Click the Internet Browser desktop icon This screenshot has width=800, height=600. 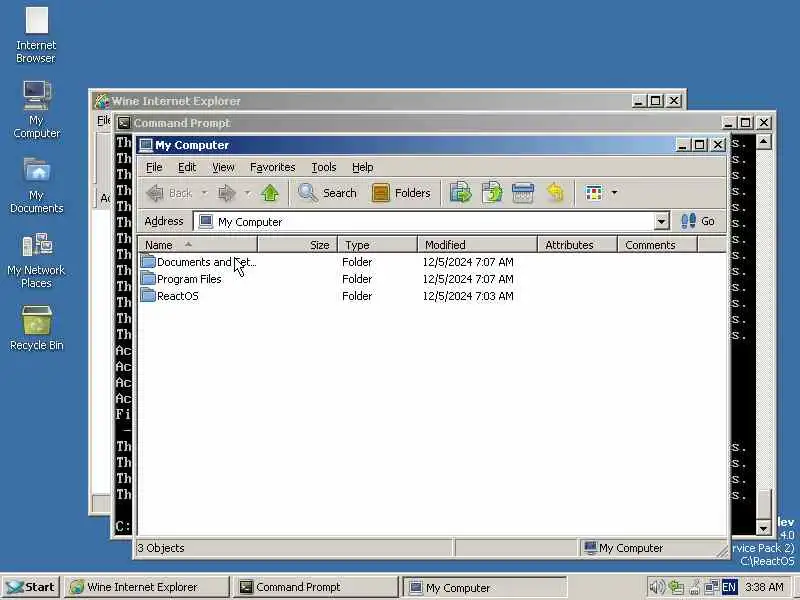[36, 35]
